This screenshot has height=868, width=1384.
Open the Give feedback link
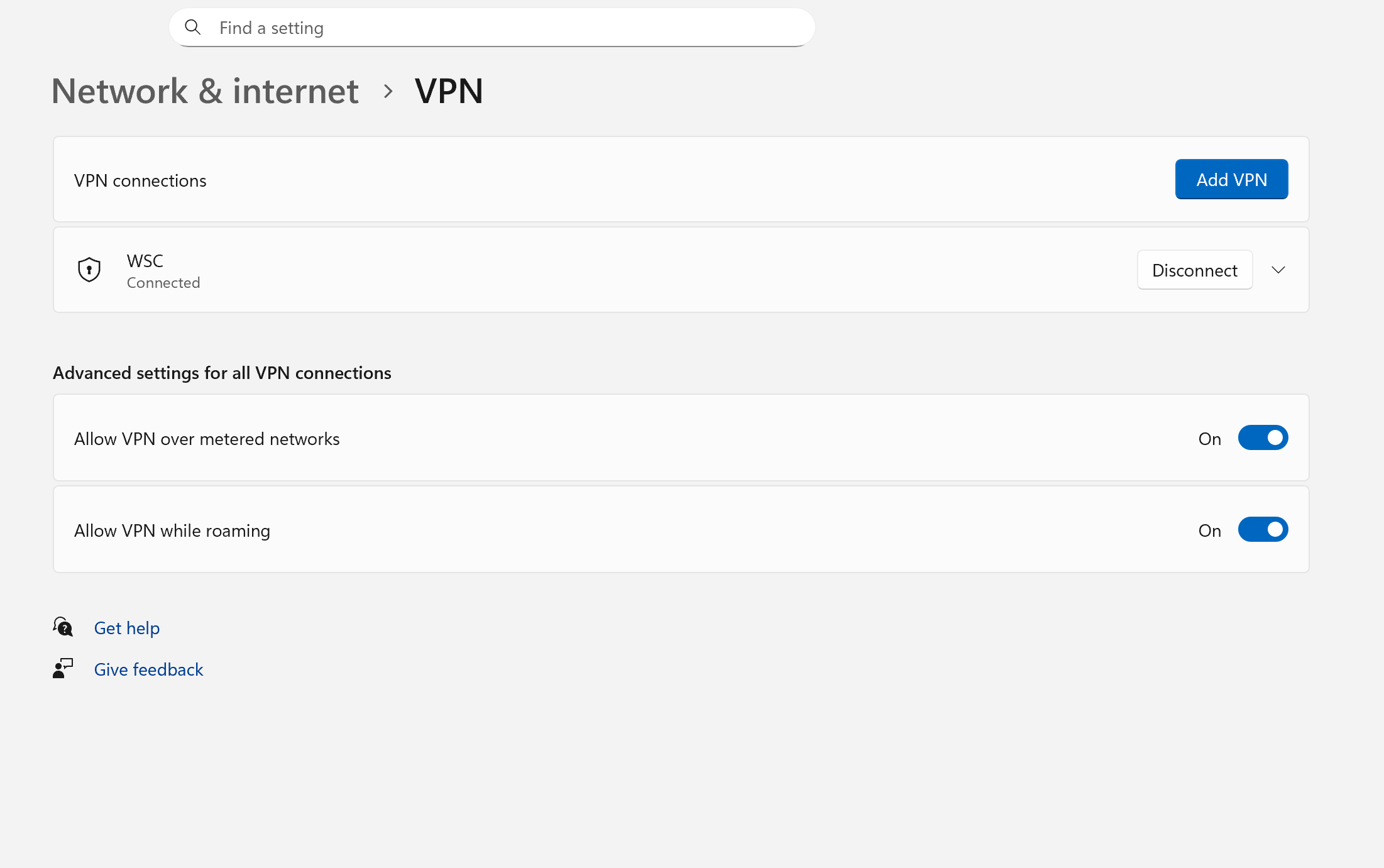[x=148, y=669]
